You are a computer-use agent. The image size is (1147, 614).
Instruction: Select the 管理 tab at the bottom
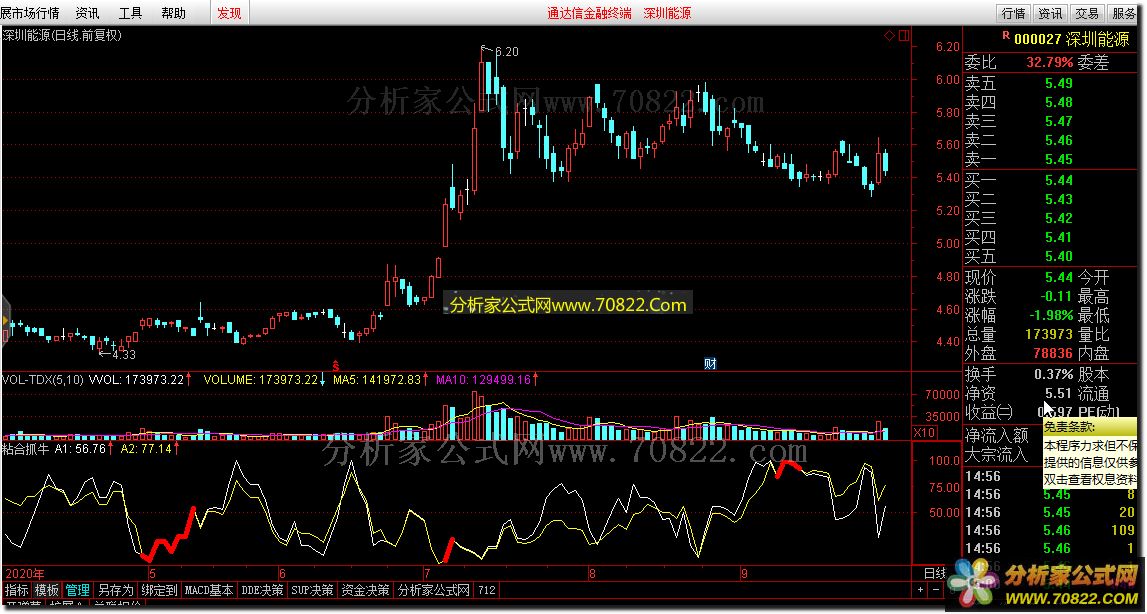[x=78, y=590]
